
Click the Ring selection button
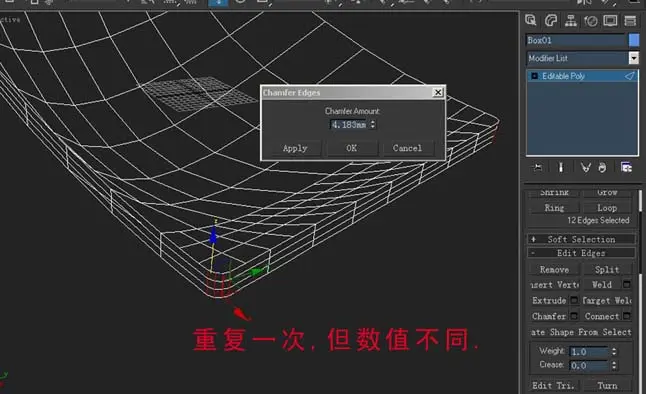coord(554,208)
